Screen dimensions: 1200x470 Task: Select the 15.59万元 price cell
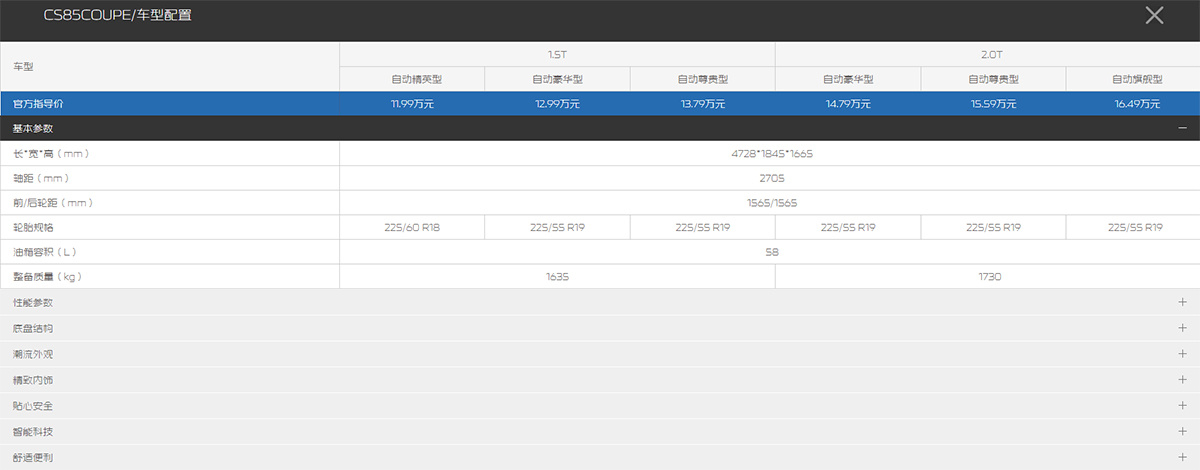(993, 104)
